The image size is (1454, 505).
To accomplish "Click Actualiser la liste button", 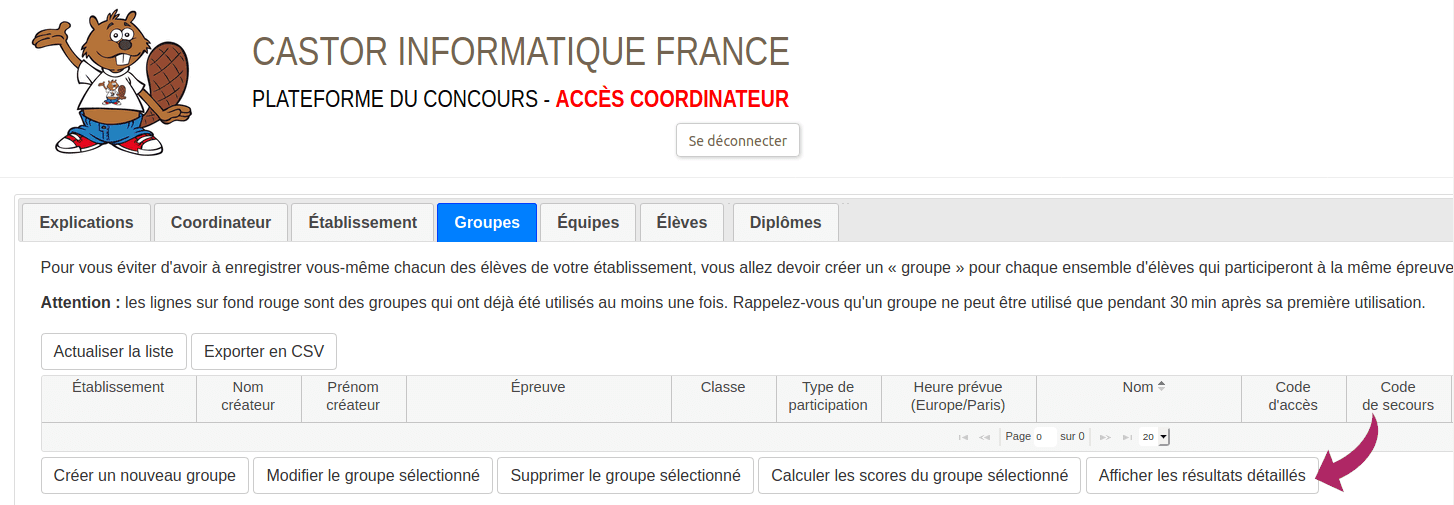I will [114, 352].
